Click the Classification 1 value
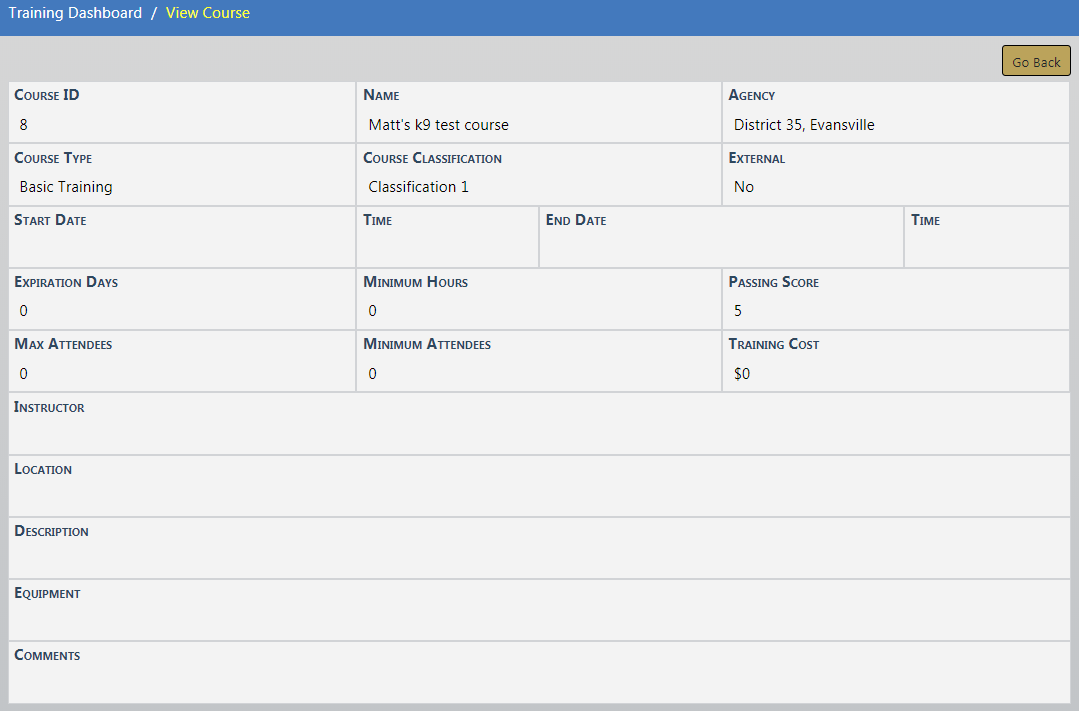 (418, 187)
